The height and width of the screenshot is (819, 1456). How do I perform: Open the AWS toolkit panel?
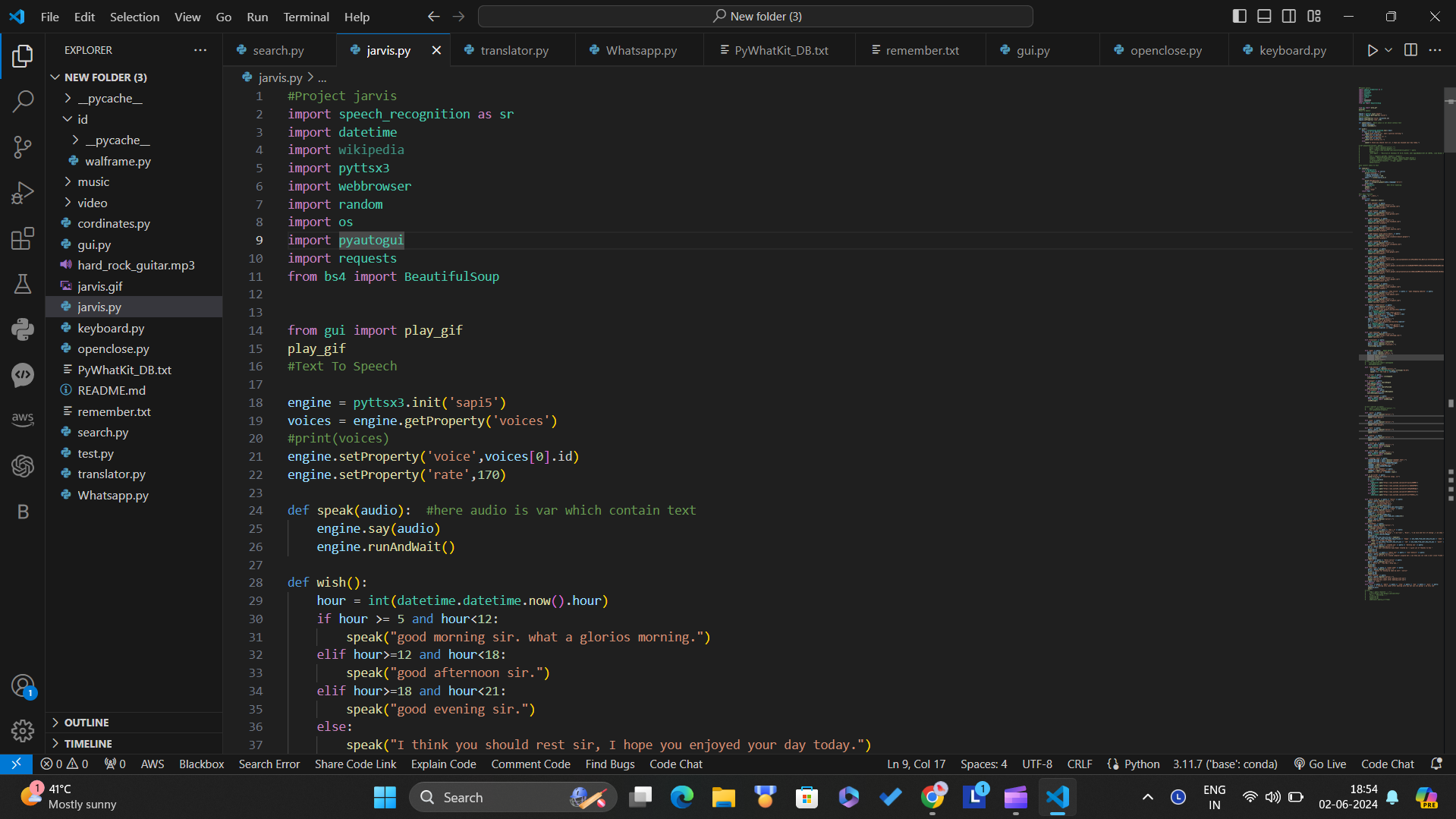23,419
